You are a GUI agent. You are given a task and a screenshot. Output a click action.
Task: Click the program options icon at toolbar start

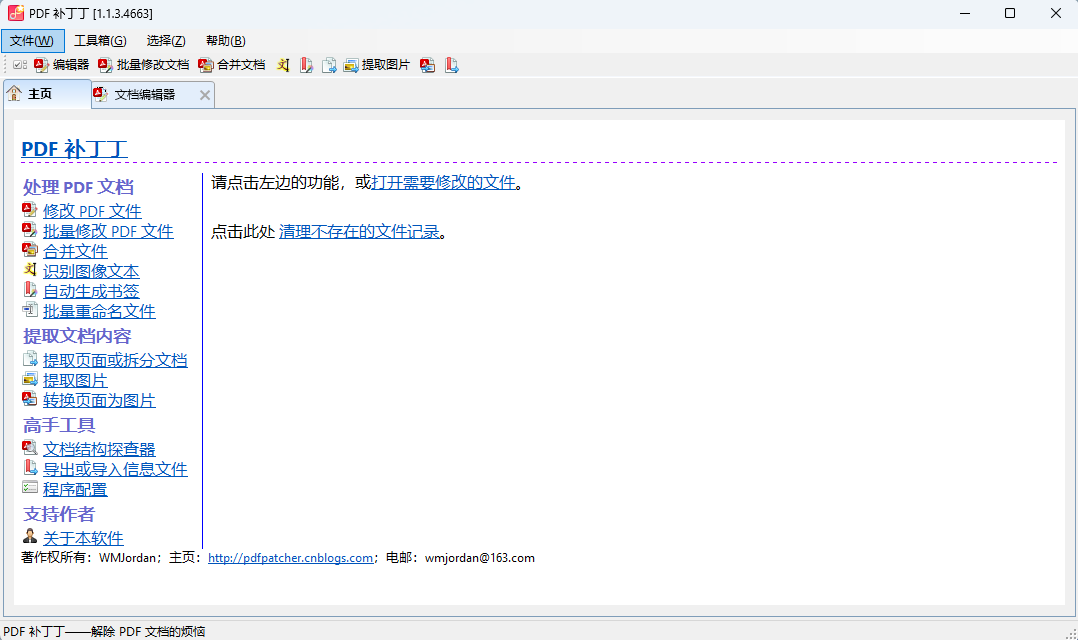click(x=20, y=65)
